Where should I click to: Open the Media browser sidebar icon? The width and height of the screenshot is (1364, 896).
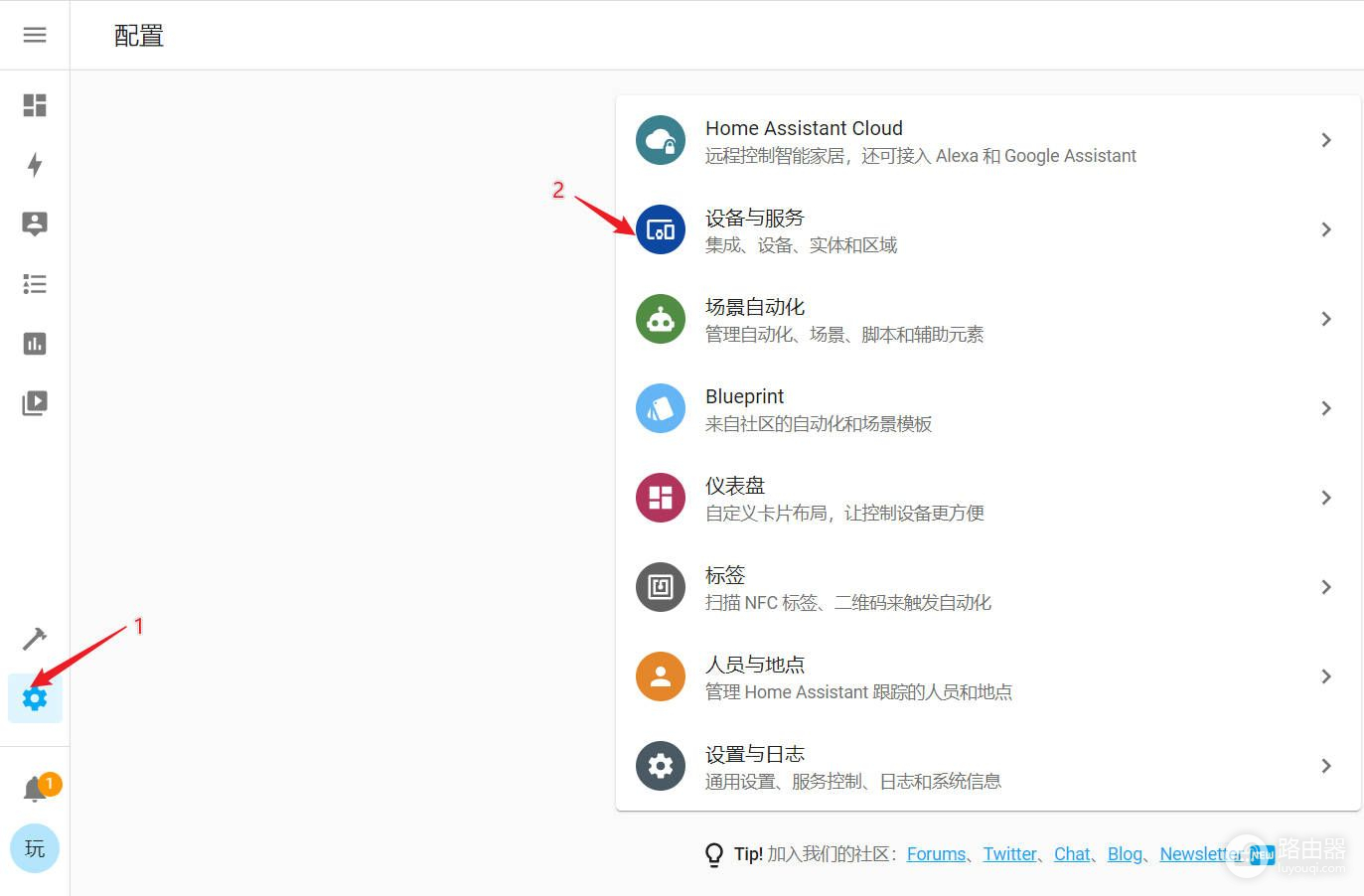tap(35, 403)
